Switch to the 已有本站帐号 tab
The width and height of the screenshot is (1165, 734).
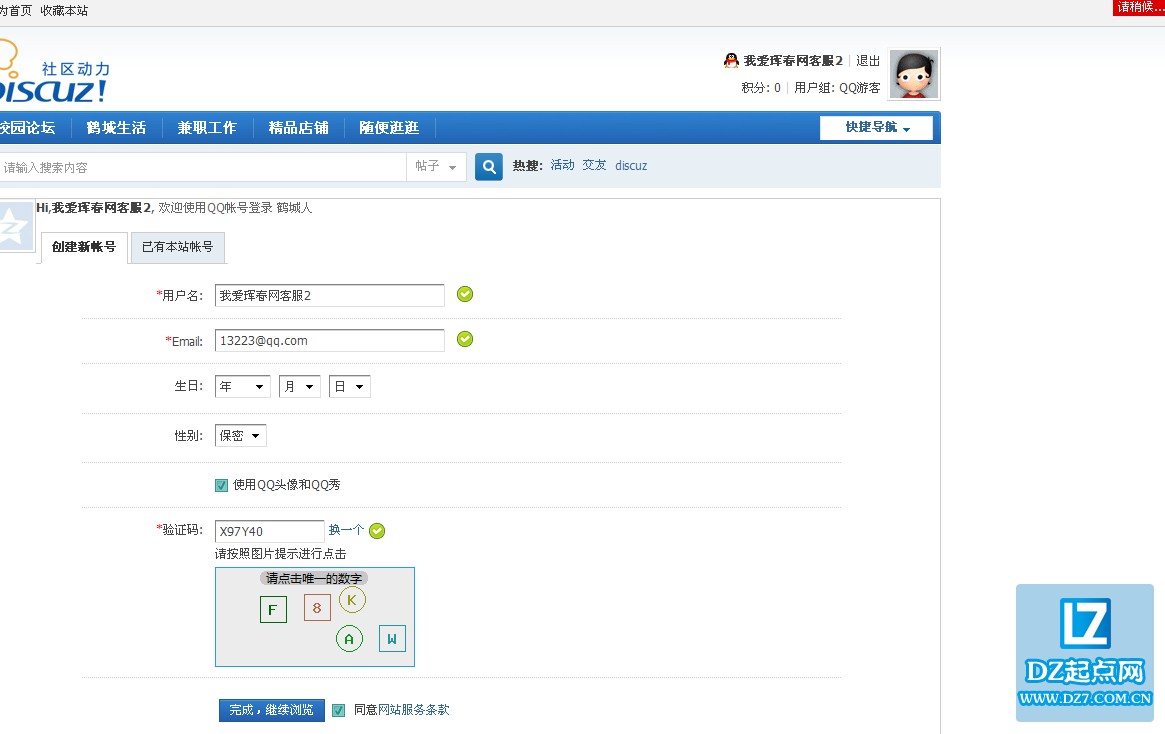(177, 247)
